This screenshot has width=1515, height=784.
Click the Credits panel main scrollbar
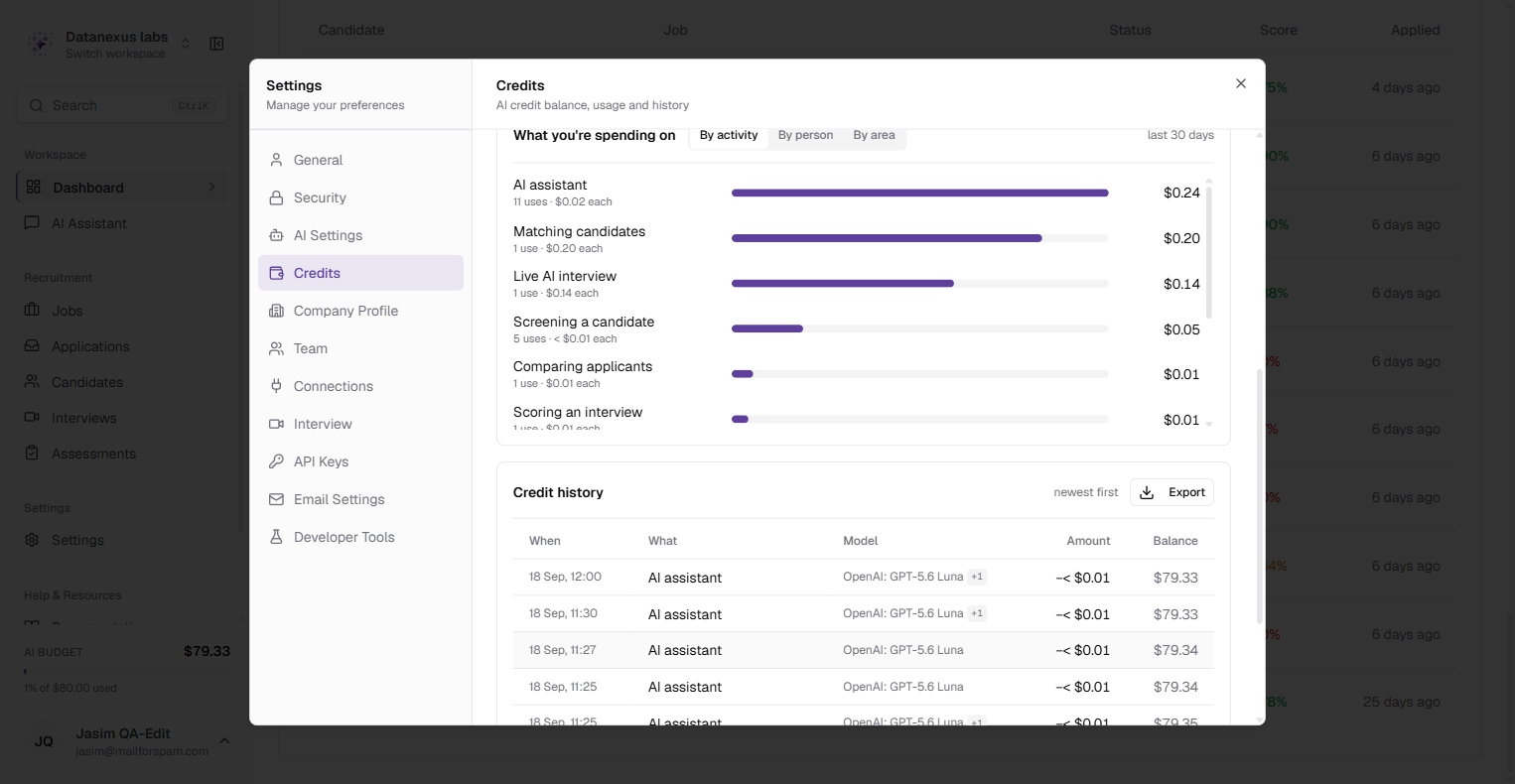pyautogui.click(x=1260, y=496)
